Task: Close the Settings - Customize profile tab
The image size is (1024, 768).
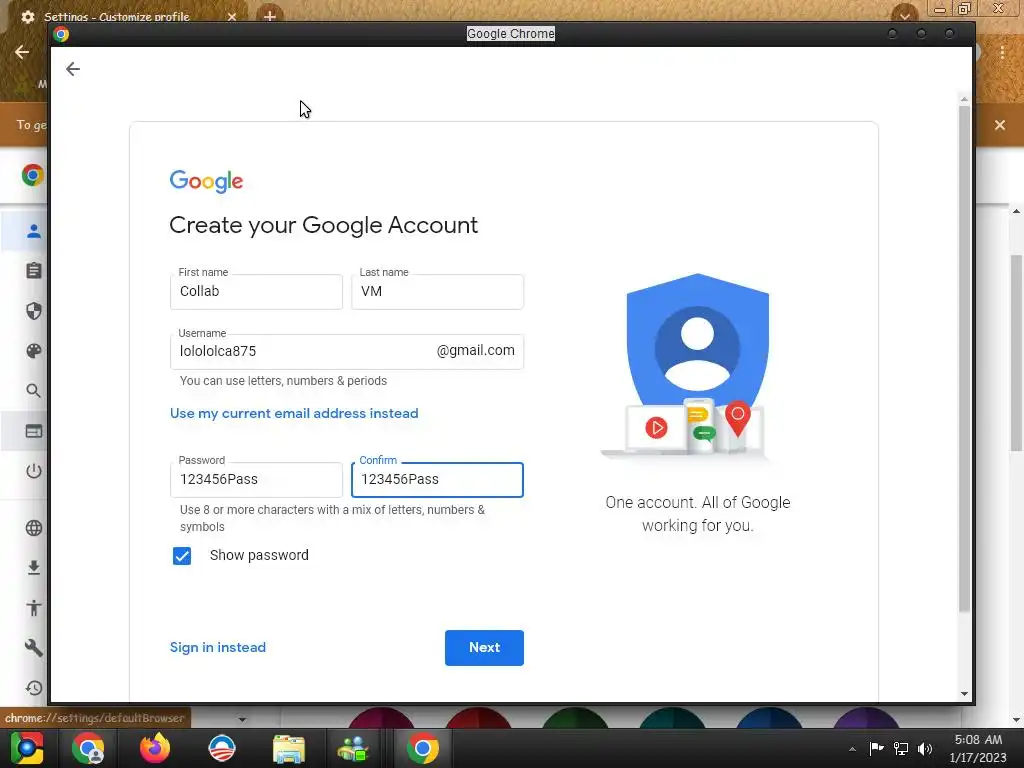Action: tap(232, 16)
